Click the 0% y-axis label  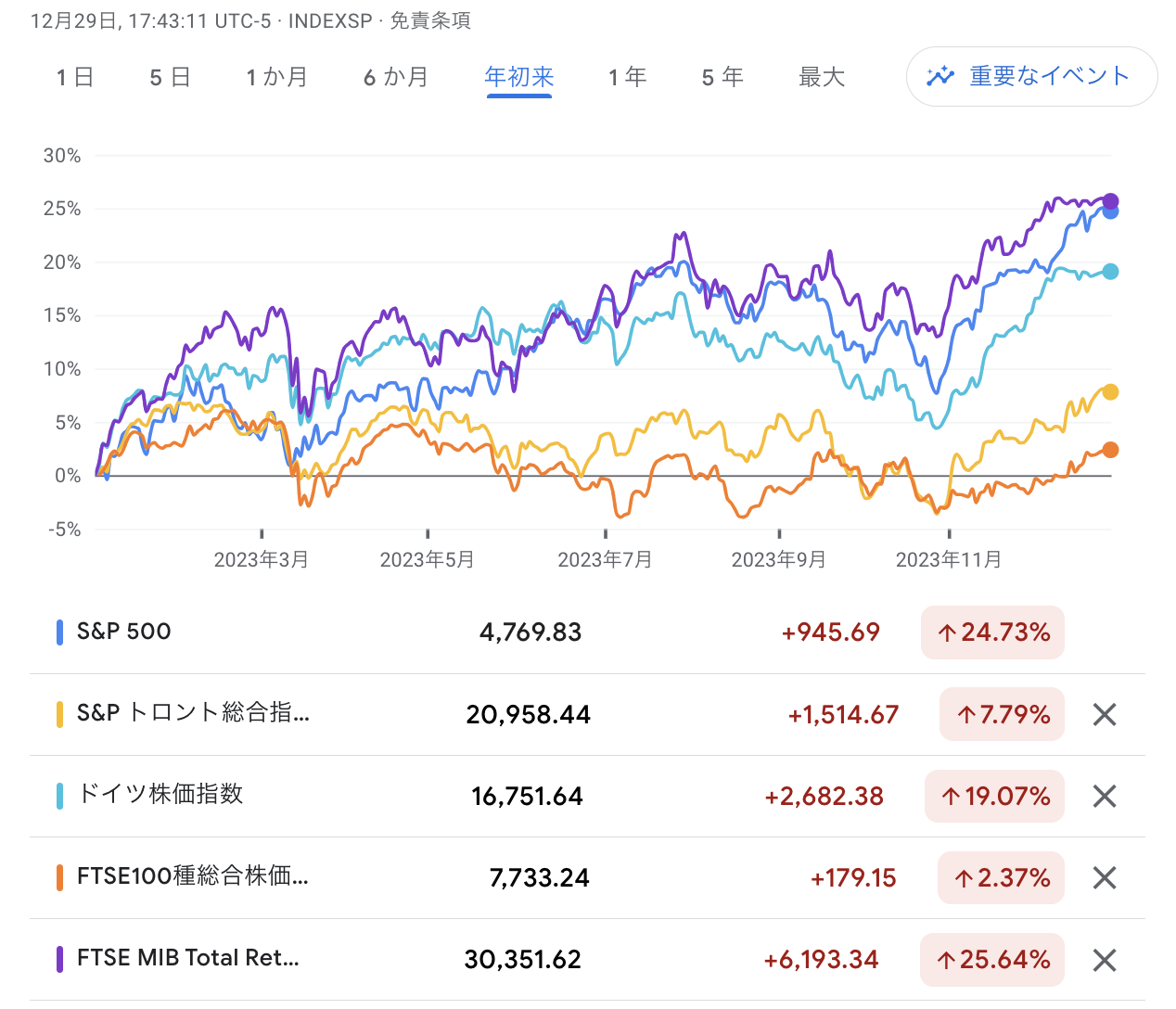pyautogui.click(x=68, y=476)
